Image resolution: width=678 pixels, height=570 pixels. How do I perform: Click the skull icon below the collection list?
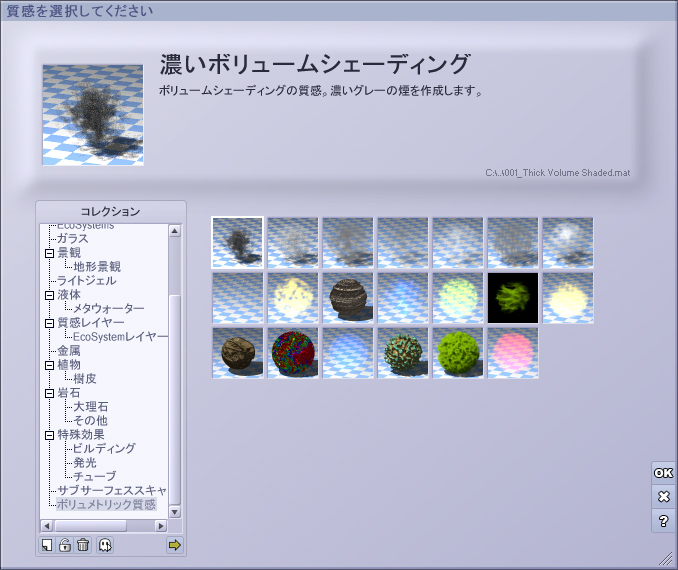104,545
